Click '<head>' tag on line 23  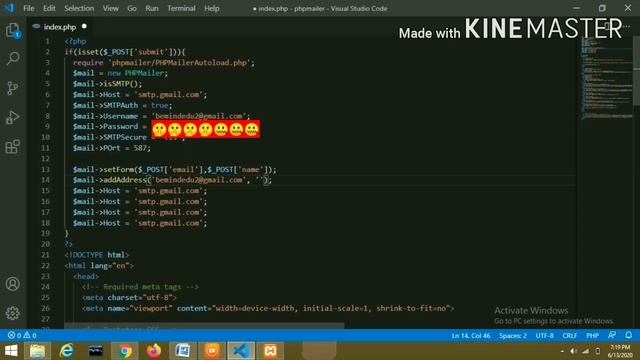(x=86, y=276)
